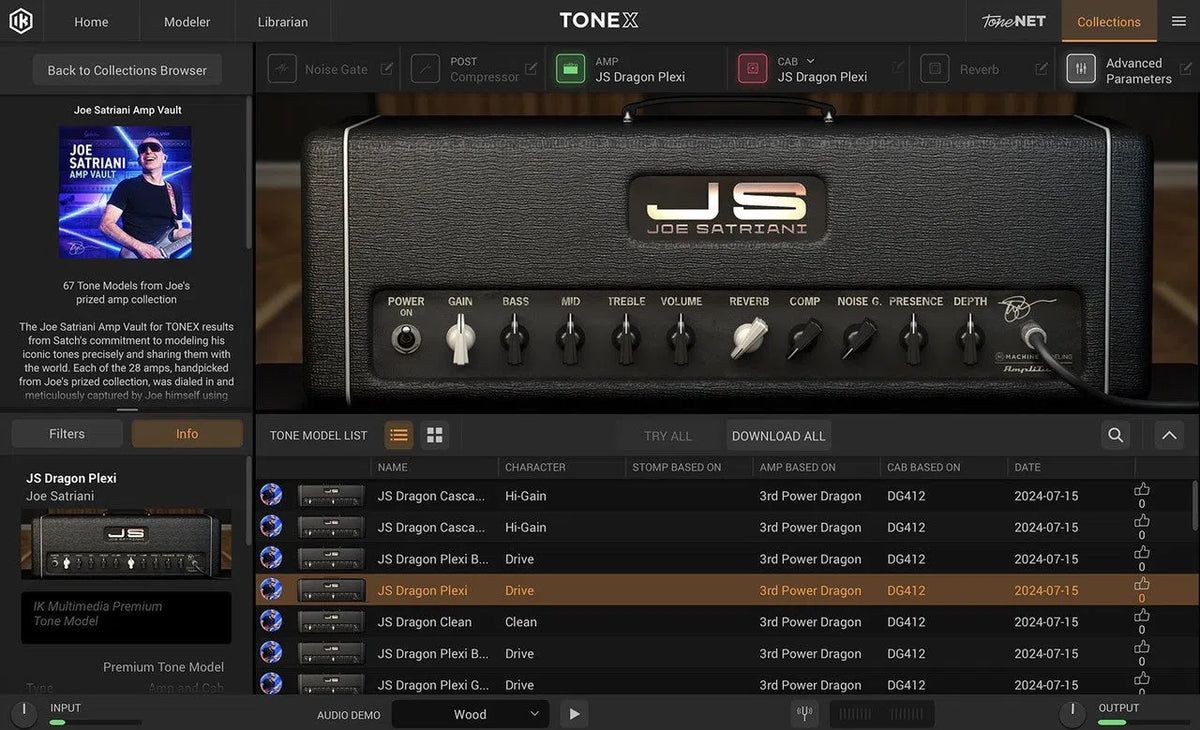The height and width of the screenshot is (730, 1200).
Task: Collapse the tone model list panel
Action: pos(1169,435)
